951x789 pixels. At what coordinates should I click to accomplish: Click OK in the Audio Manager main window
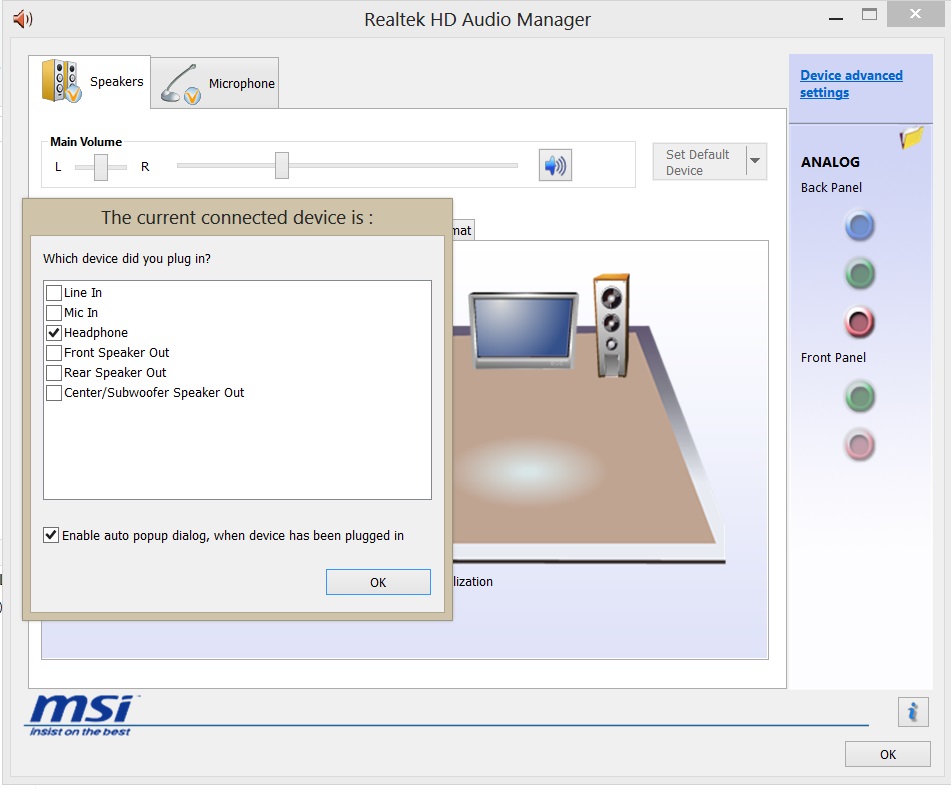(887, 754)
